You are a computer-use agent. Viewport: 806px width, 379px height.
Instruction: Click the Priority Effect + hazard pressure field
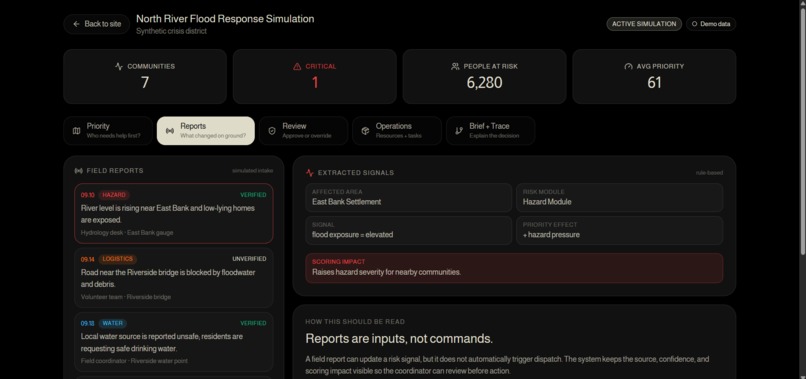coord(619,230)
